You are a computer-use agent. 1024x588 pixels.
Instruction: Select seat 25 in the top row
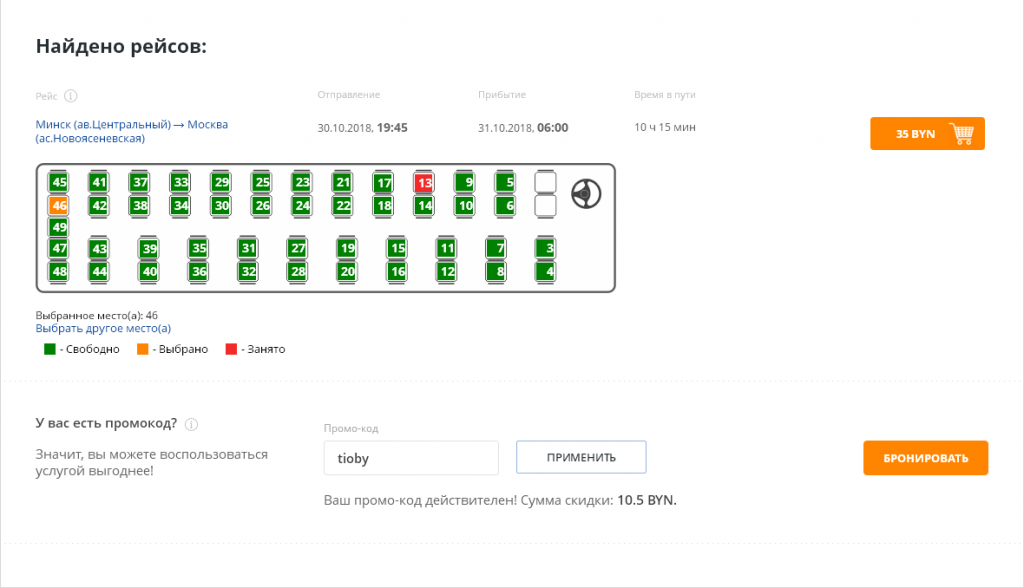(262, 182)
